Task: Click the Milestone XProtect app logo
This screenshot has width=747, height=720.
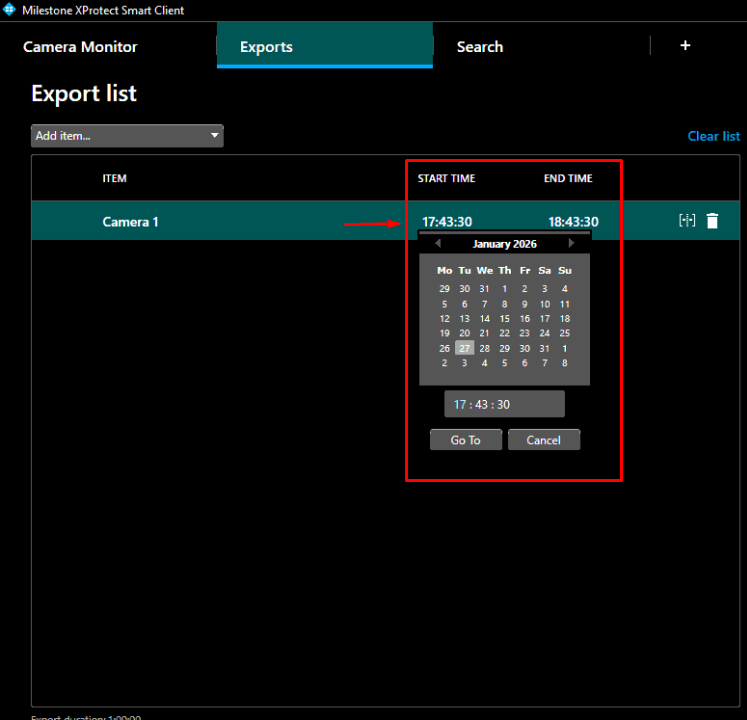Action: [x=9, y=10]
